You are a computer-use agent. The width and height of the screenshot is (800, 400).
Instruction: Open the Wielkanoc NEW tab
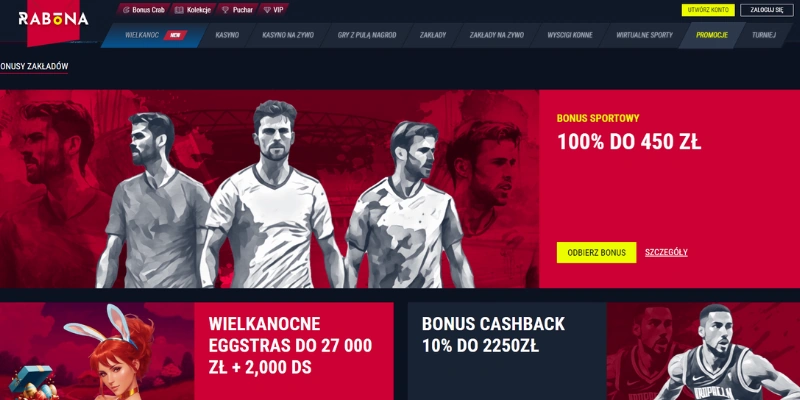153,35
